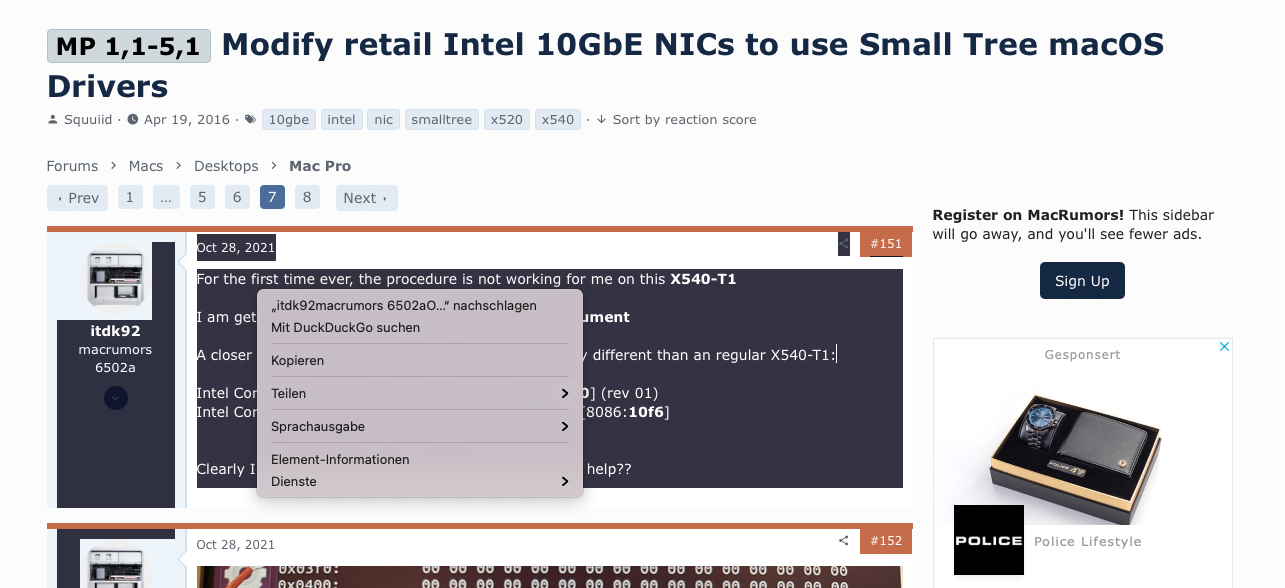Open Police Lifestyle ad link
Viewport: 1285px width, 588px height.
(1087, 542)
